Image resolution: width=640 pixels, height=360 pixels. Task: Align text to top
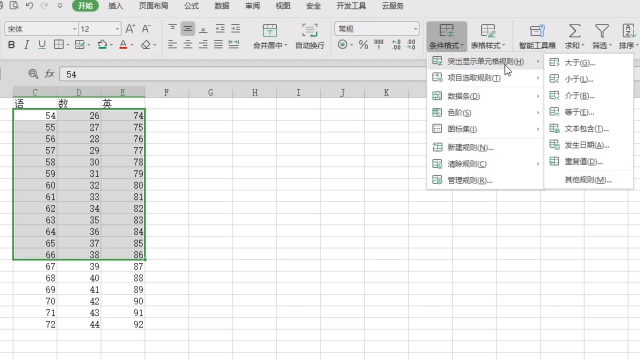(172, 28)
